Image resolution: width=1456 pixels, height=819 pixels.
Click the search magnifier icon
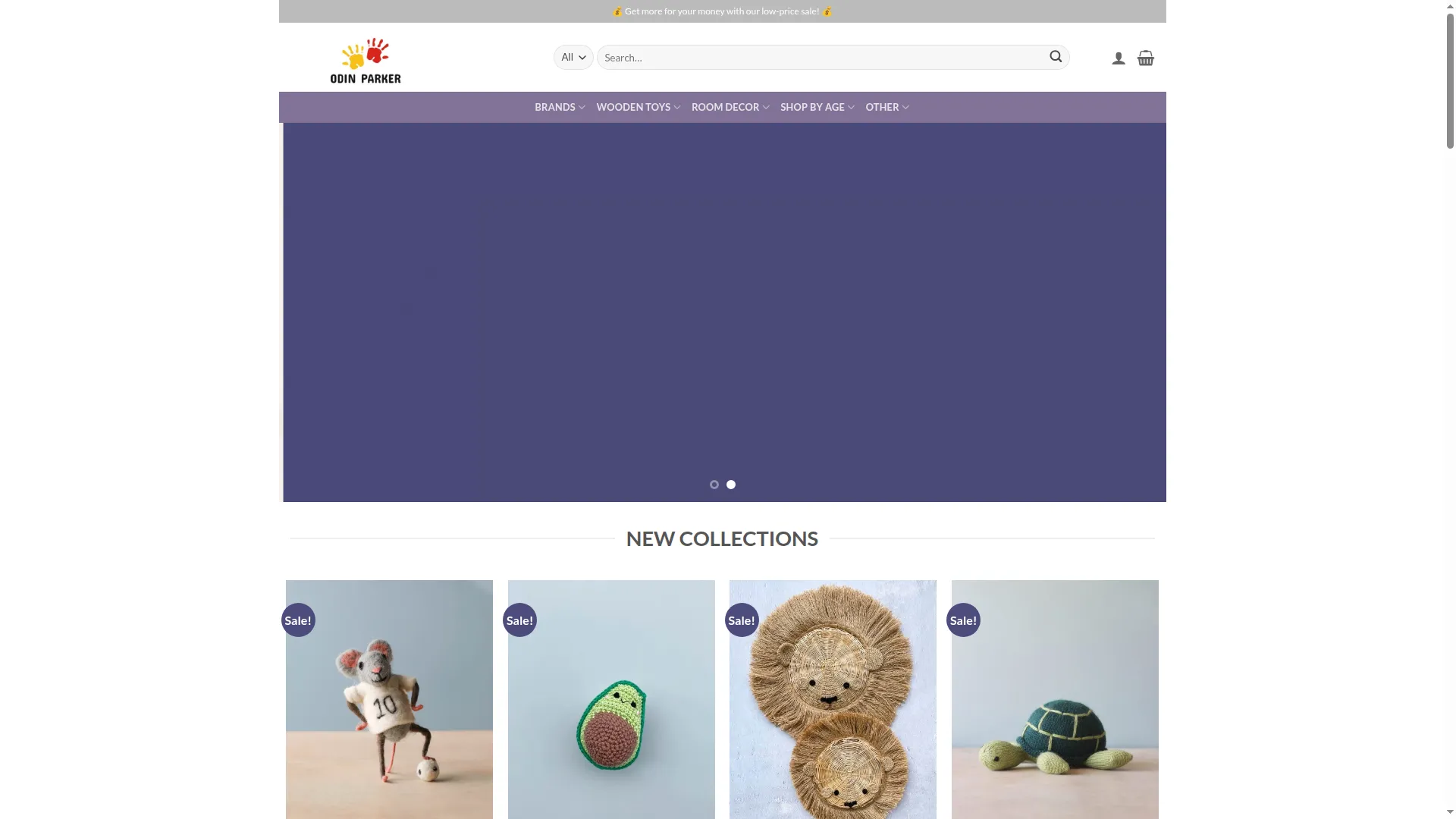tap(1056, 57)
